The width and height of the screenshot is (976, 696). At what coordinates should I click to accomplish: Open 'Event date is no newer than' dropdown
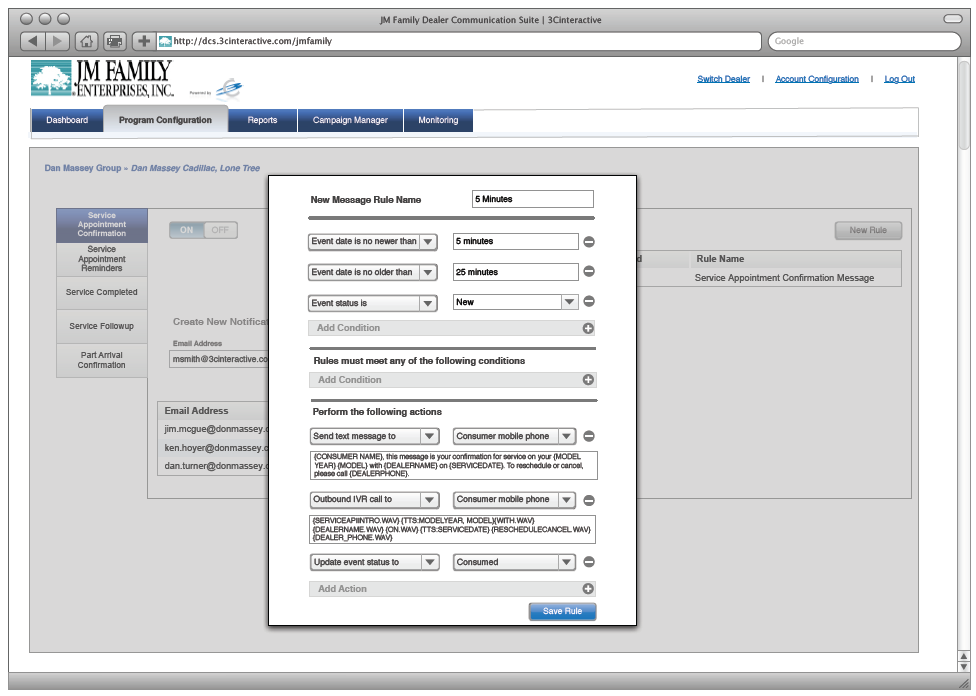click(x=373, y=242)
